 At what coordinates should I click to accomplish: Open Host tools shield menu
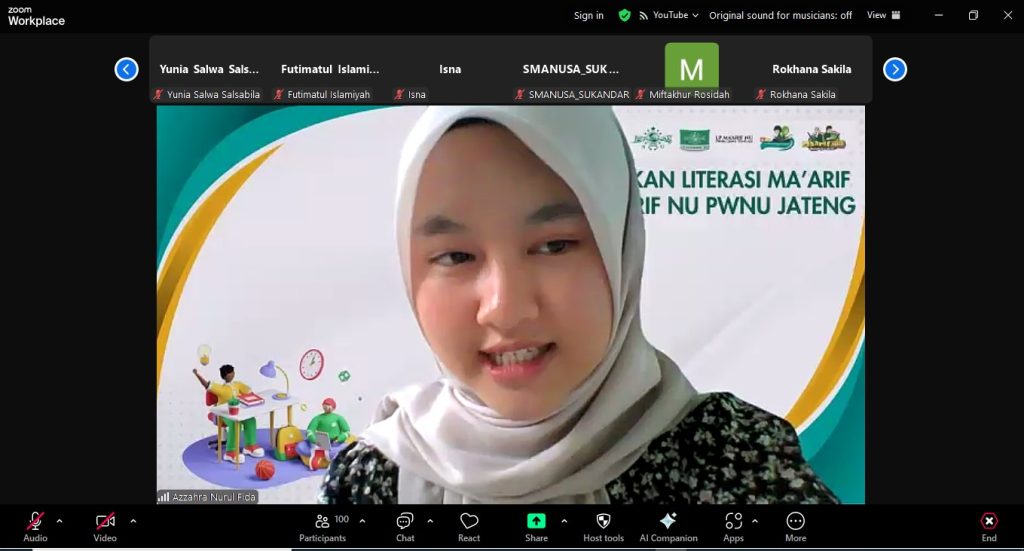(603, 527)
